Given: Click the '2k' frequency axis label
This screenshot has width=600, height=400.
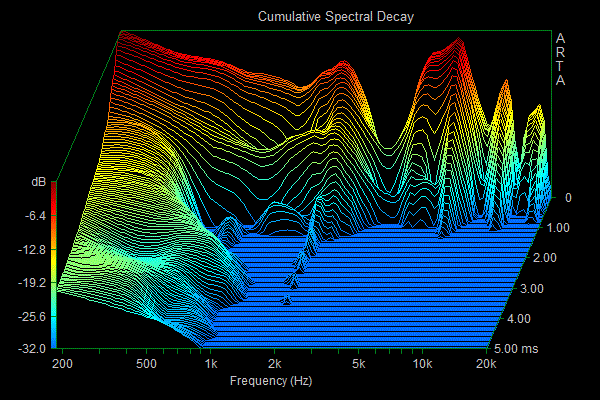Looking at the screenshot, I should (x=274, y=364).
